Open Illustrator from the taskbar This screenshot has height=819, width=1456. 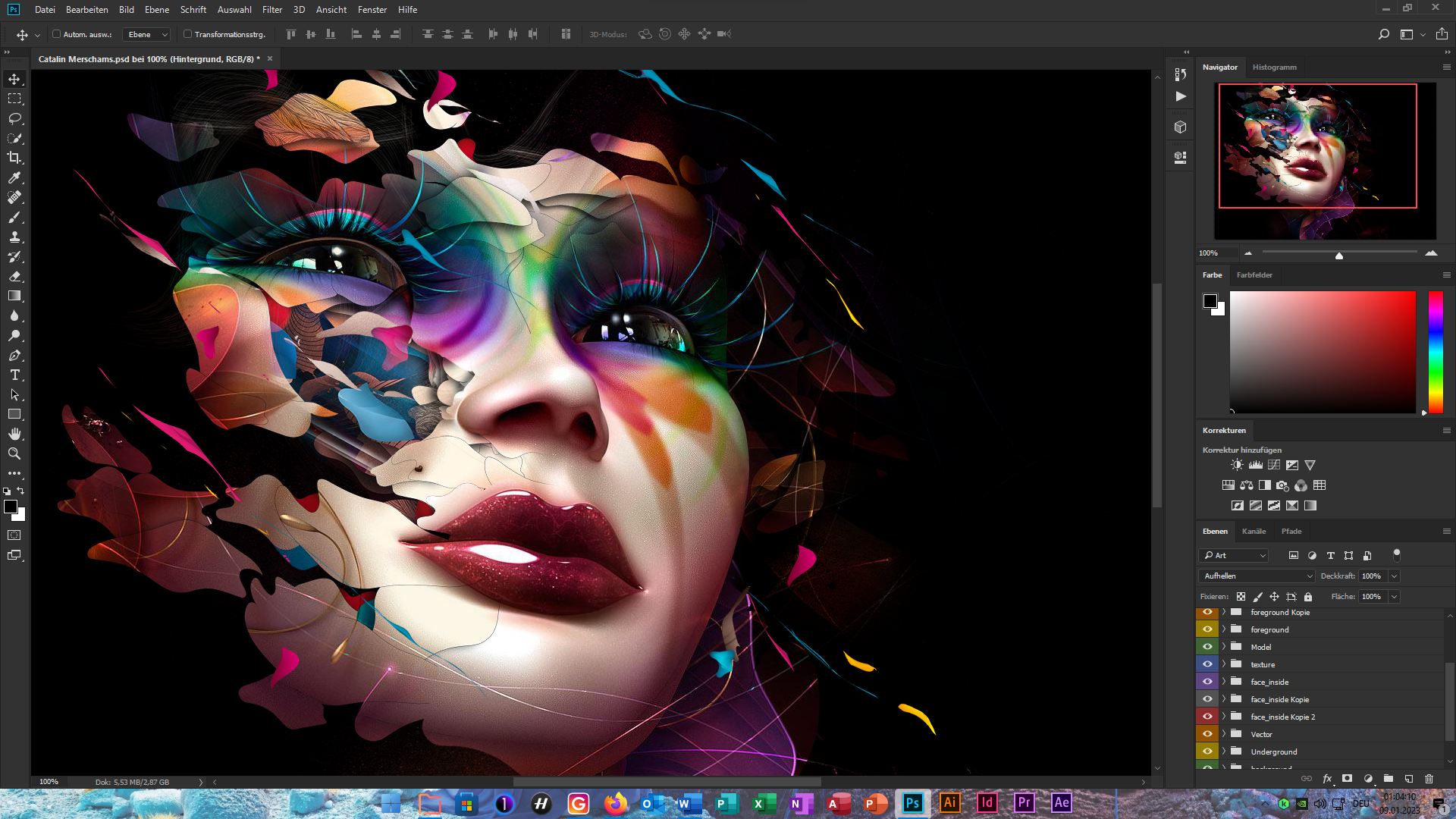(949, 803)
